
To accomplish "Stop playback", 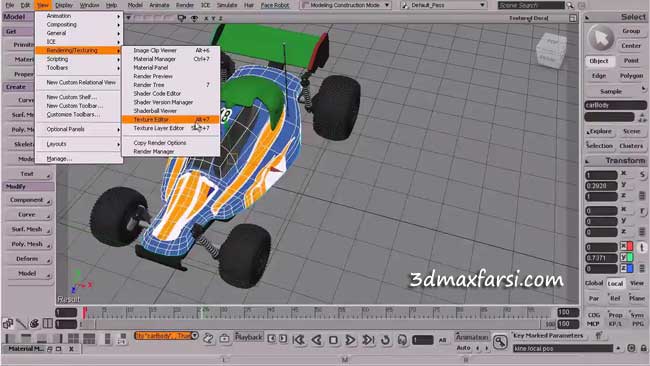I will pos(333,340).
